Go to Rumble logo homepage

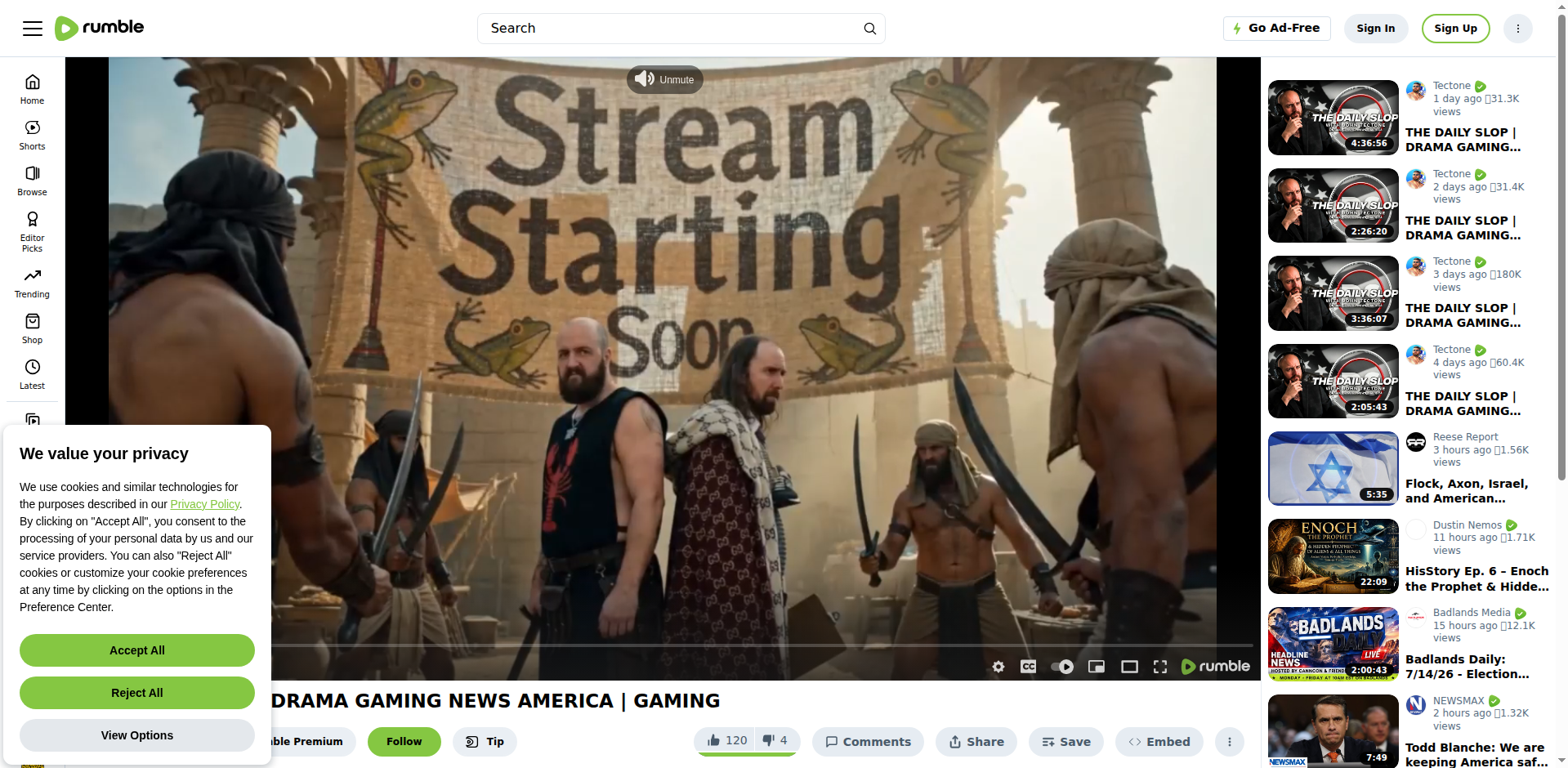pyautogui.click(x=99, y=28)
